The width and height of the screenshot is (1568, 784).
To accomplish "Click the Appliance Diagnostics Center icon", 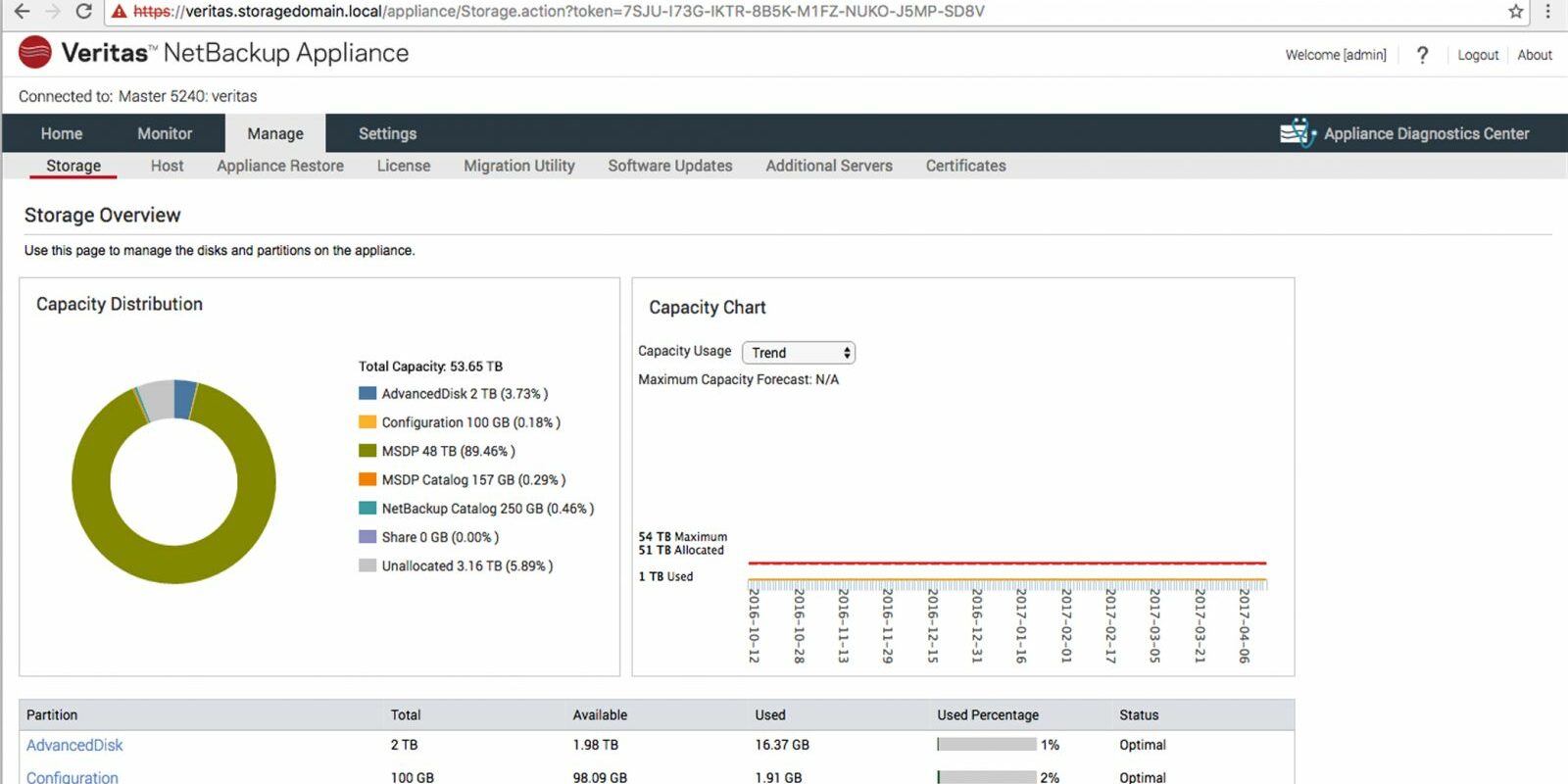I will click(1298, 132).
